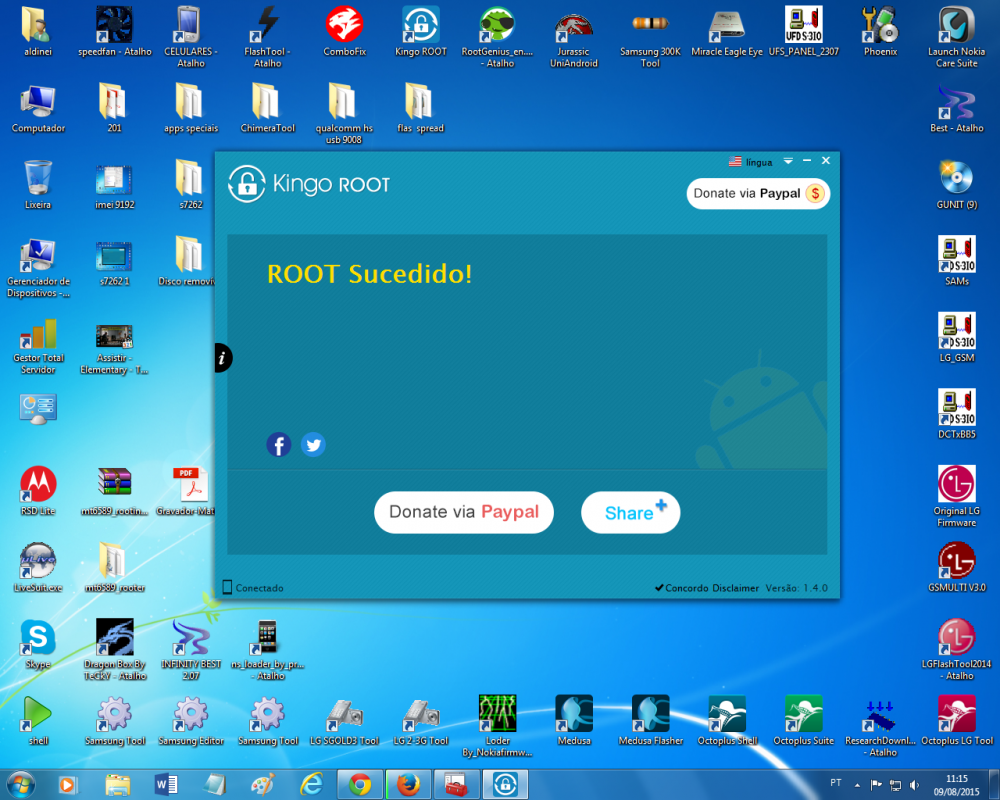Select the FlashTool - Atalho icon
The image size is (1000, 800).
[x=268, y=37]
